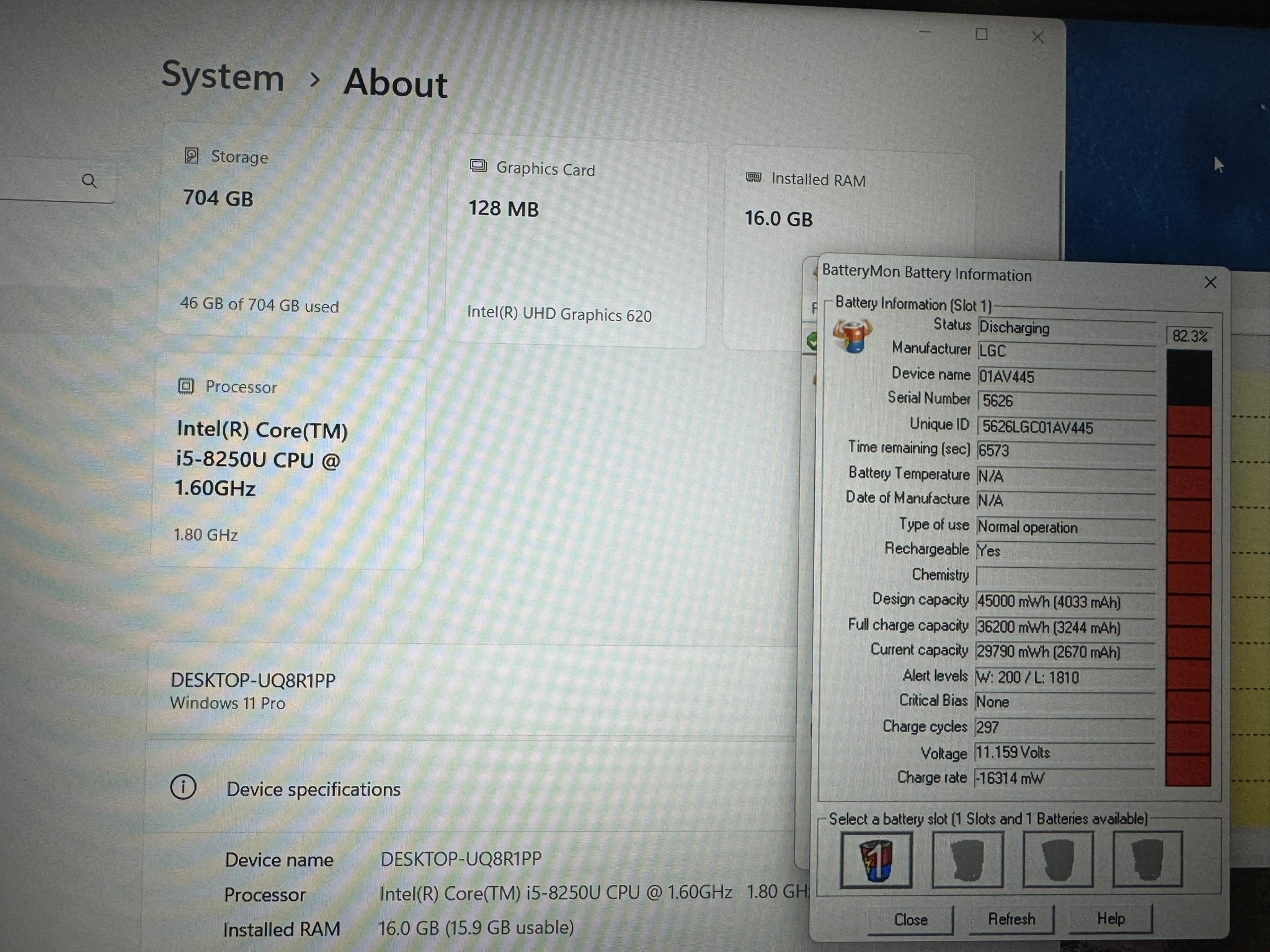The image size is (1270, 952).
Task: Select battery slot 1 icon
Action: tap(876, 860)
